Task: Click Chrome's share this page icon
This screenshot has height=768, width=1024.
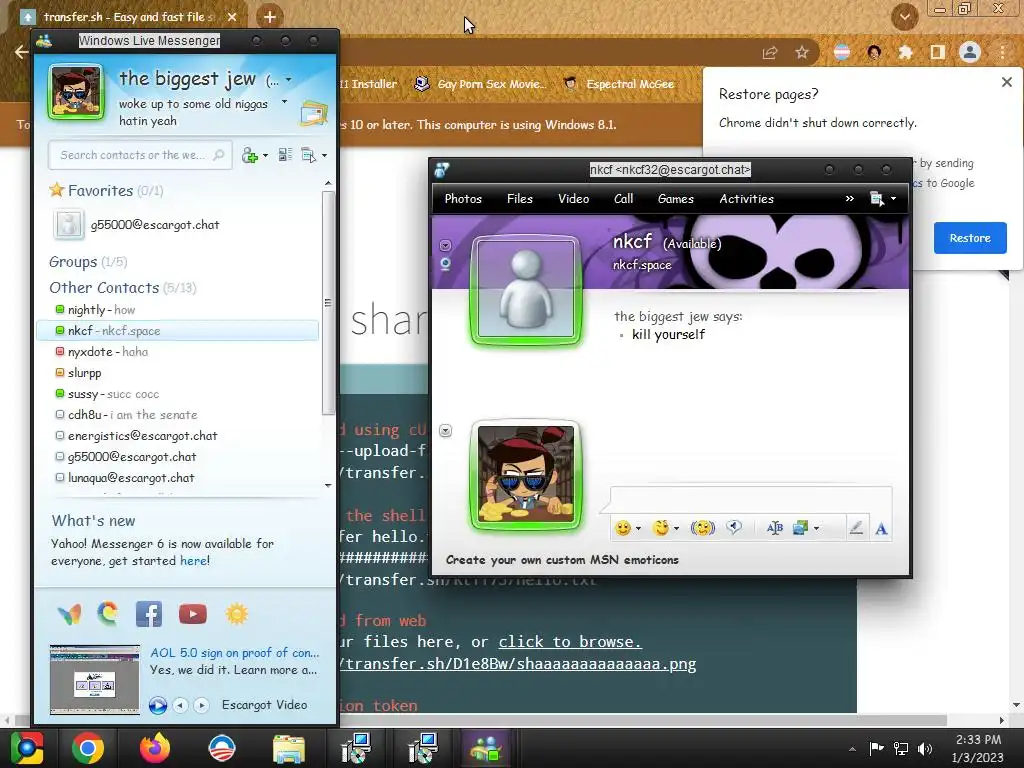Action: tap(770, 53)
